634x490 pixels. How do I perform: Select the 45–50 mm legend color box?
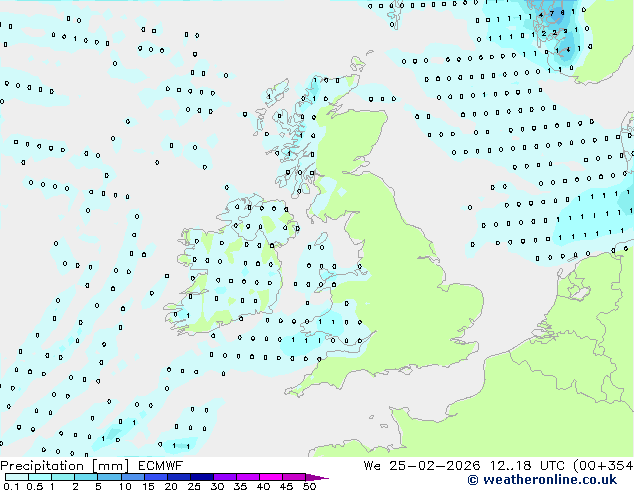click(x=294, y=477)
